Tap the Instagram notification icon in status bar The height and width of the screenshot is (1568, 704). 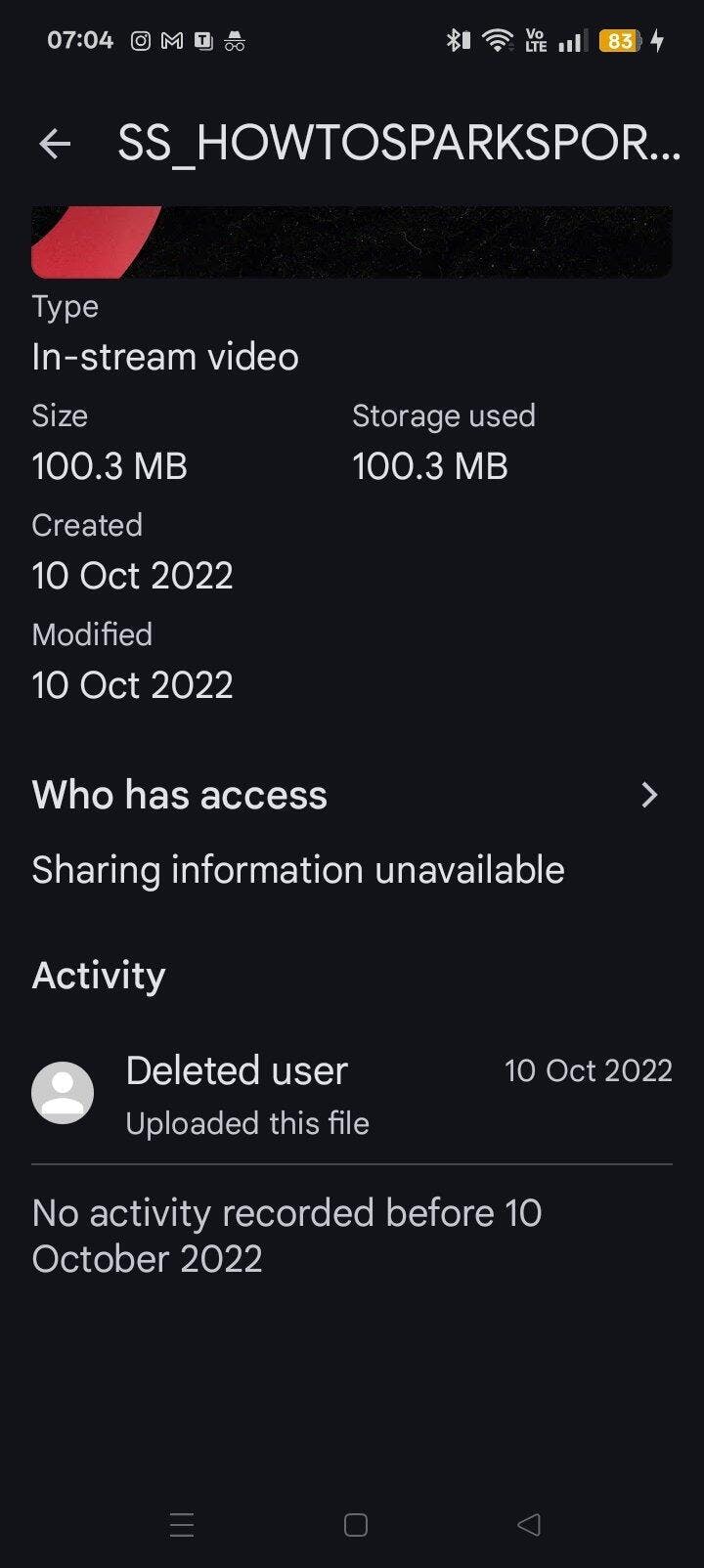(141, 41)
